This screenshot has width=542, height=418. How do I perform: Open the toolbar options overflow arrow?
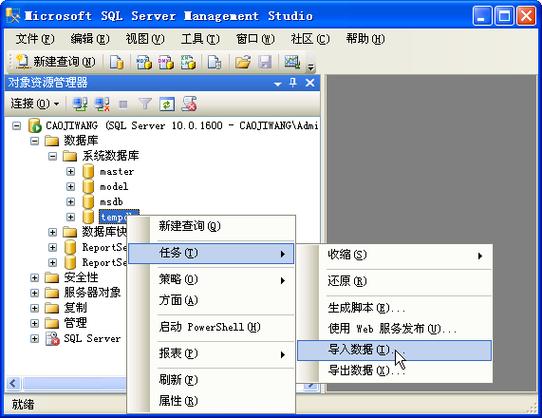point(311,66)
